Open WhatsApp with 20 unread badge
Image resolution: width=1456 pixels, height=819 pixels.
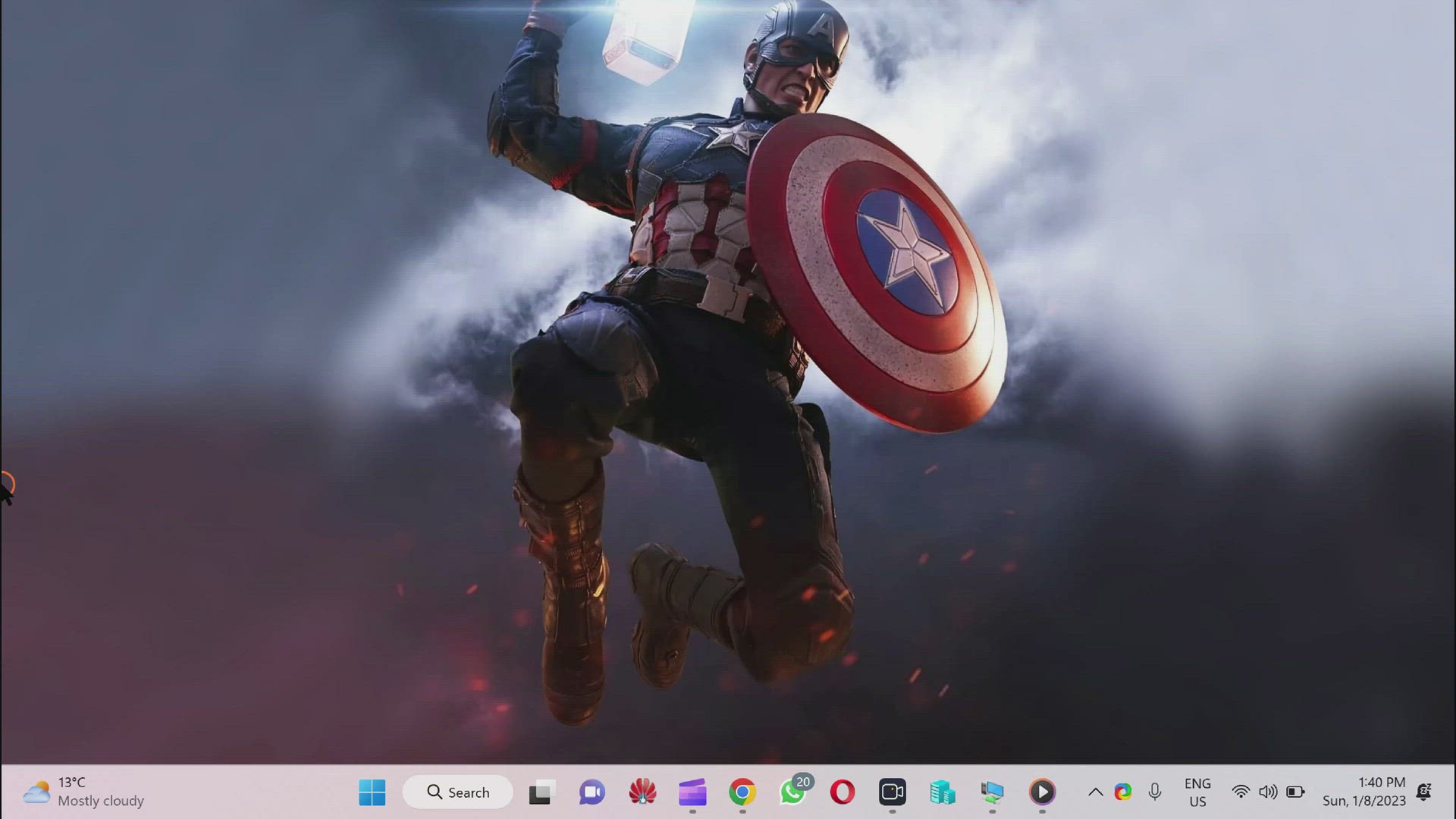click(793, 791)
